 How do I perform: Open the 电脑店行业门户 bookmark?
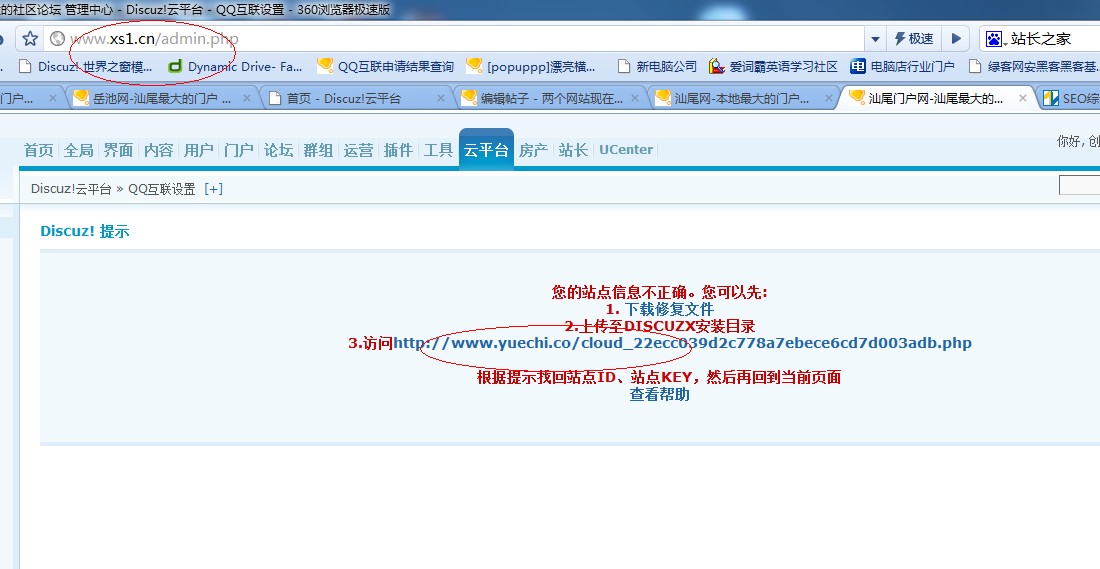coord(902,67)
